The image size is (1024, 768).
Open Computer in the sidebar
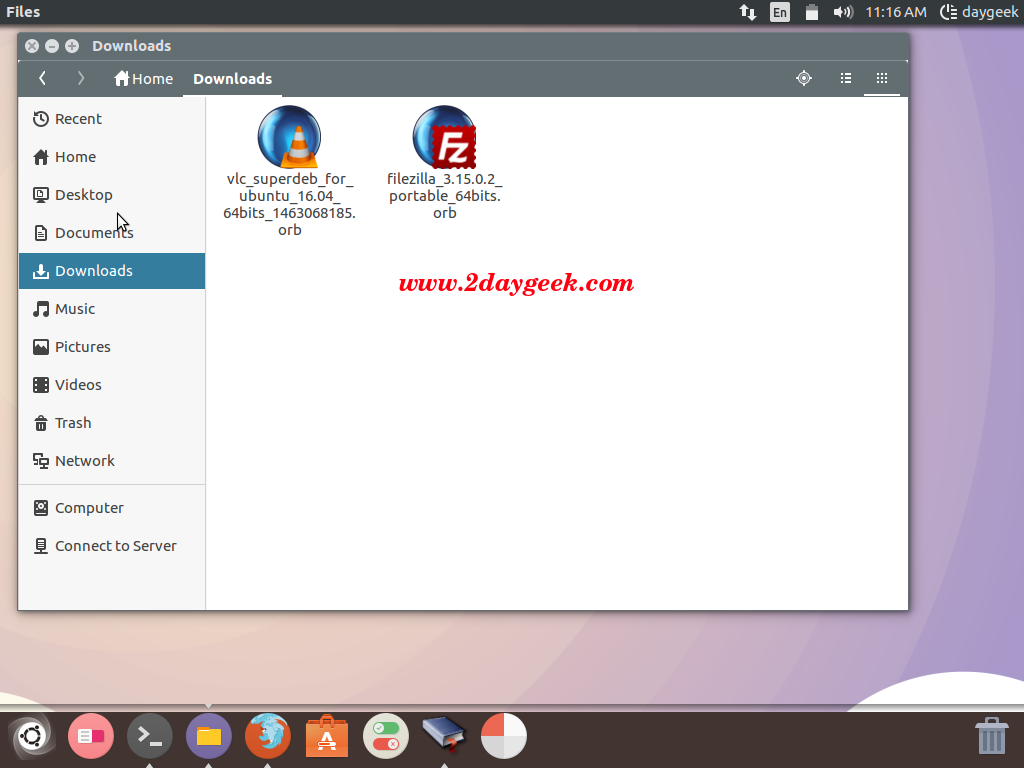click(x=112, y=508)
